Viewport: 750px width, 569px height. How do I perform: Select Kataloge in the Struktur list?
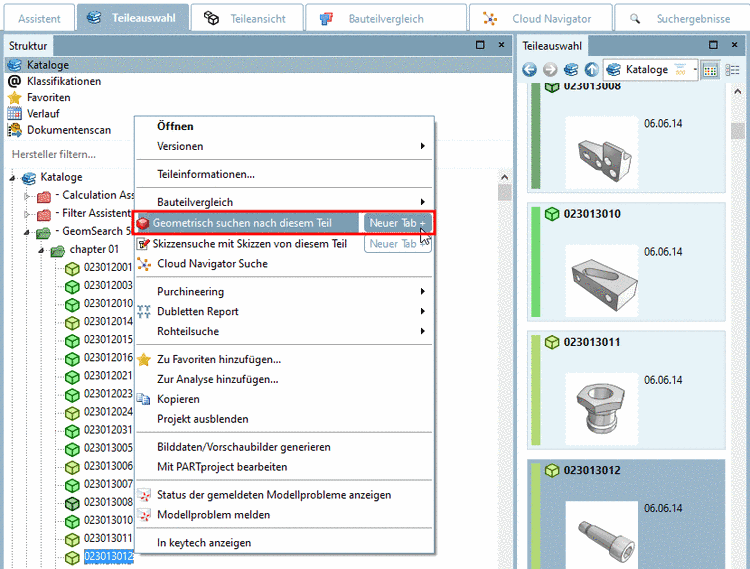coord(258,65)
